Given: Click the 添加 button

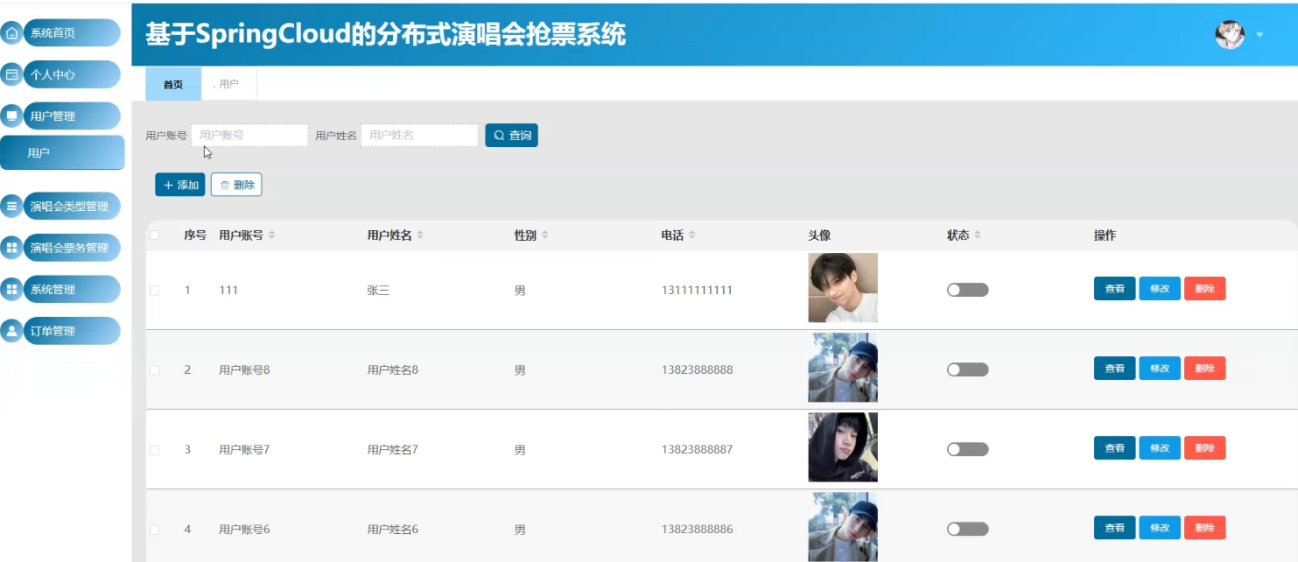Looking at the screenshot, I should [x=180, y=185].
